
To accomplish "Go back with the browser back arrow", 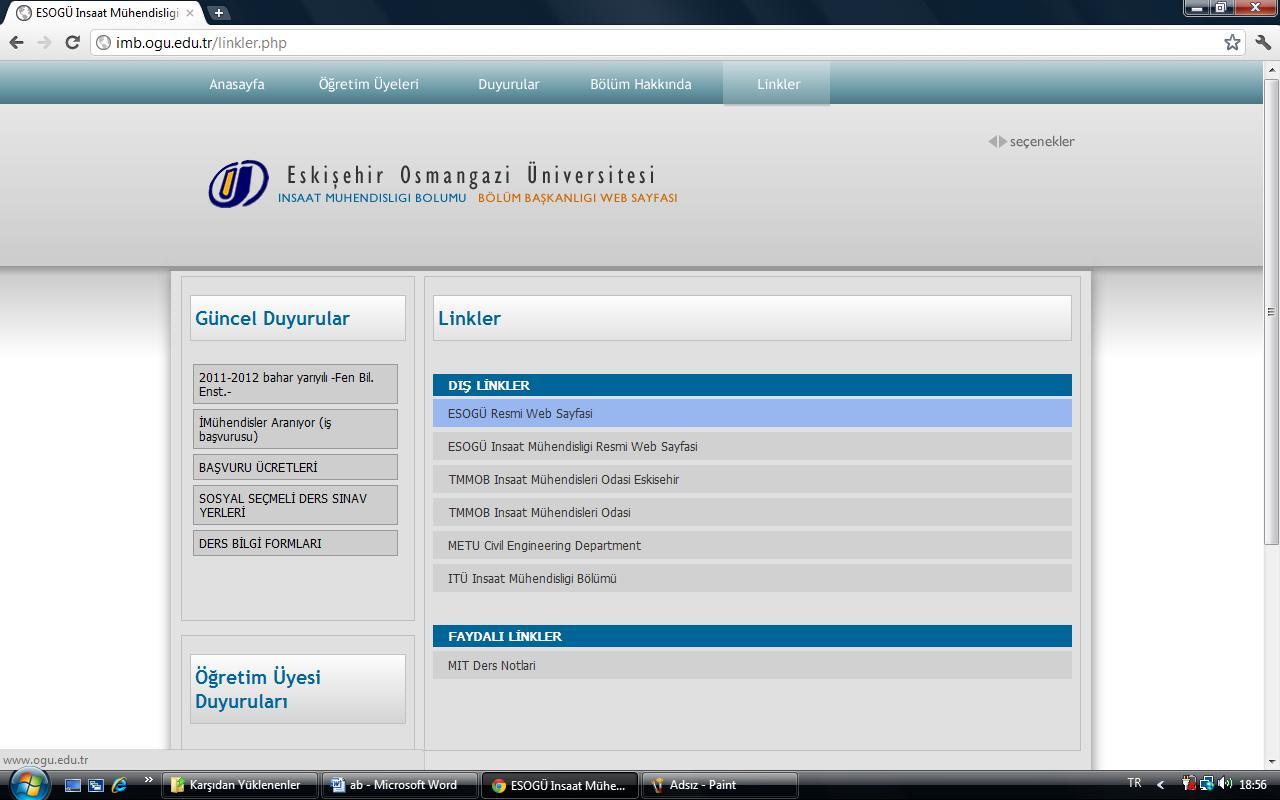I will point(16,42).
